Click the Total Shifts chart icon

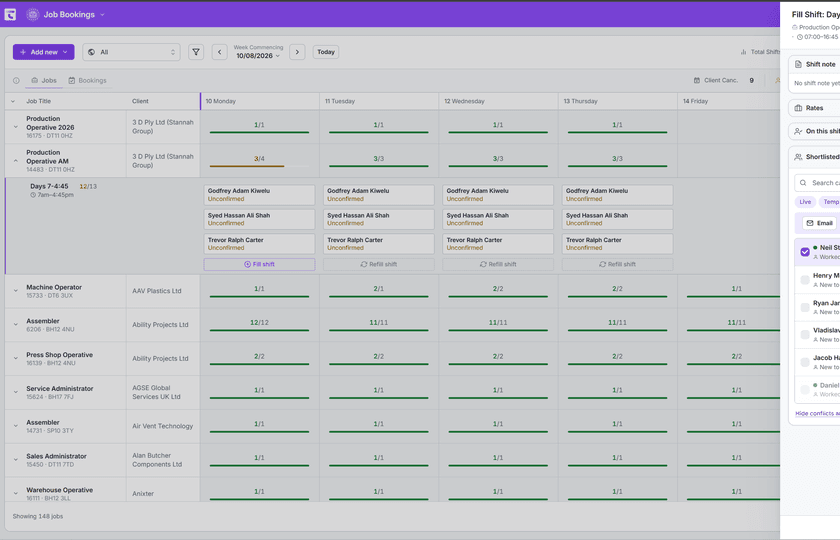tap(743, 52)
